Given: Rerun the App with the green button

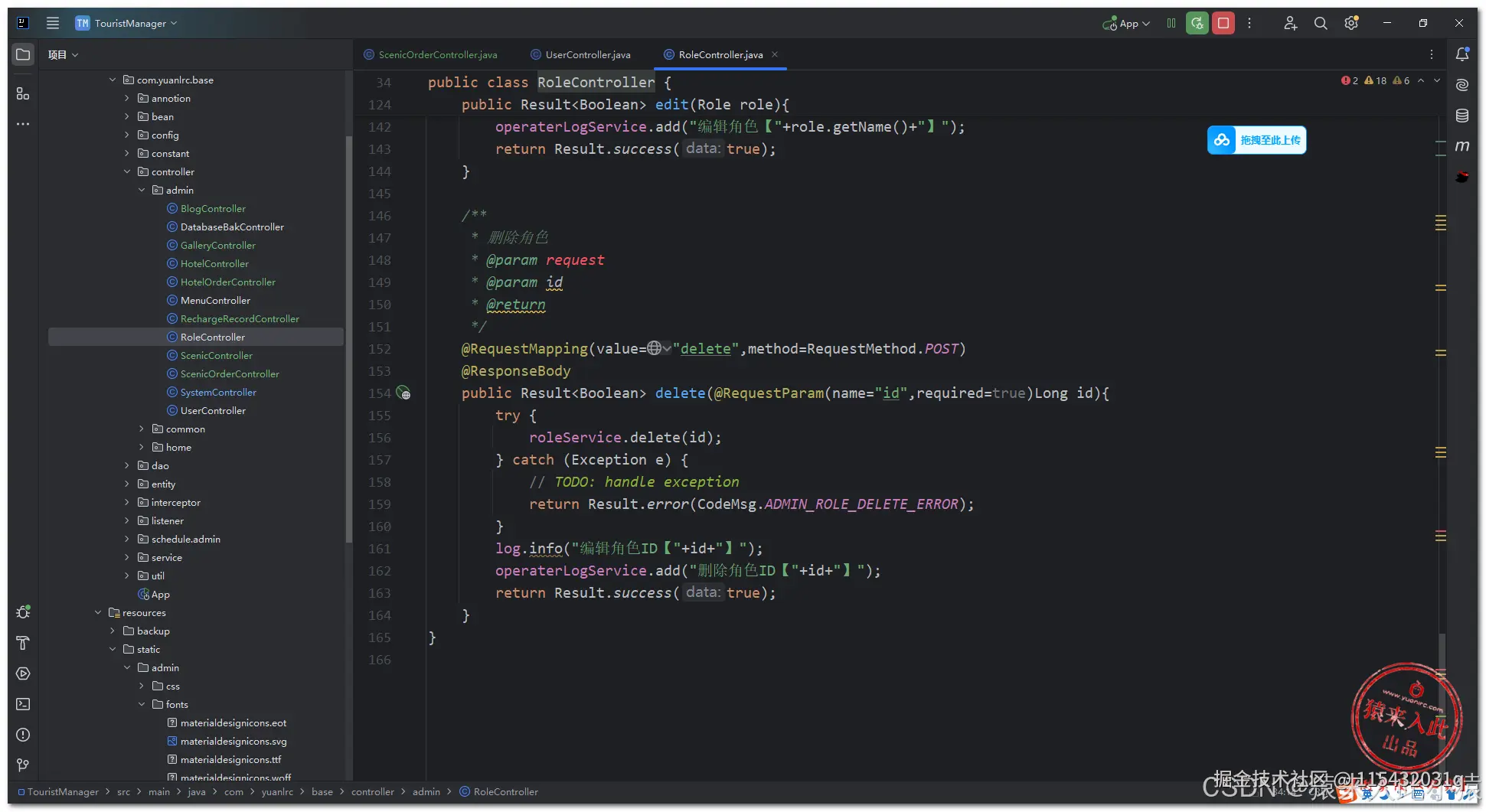Looking at the screenshot, I should tap(1197, 23).
